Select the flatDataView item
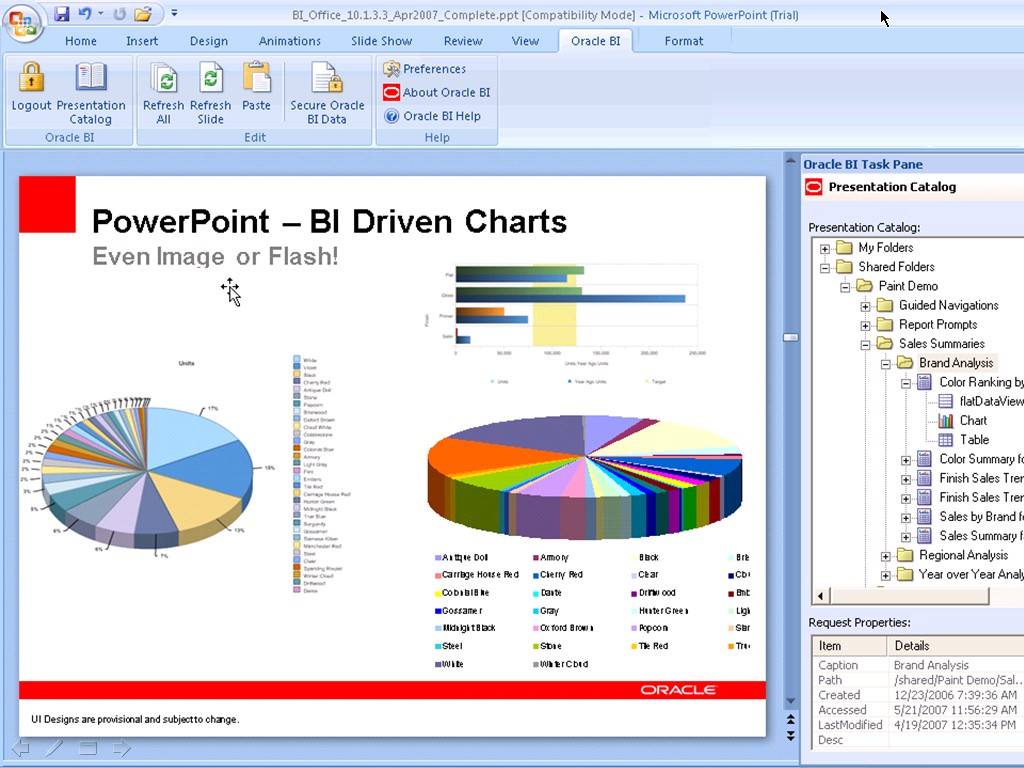 [990, 401]
